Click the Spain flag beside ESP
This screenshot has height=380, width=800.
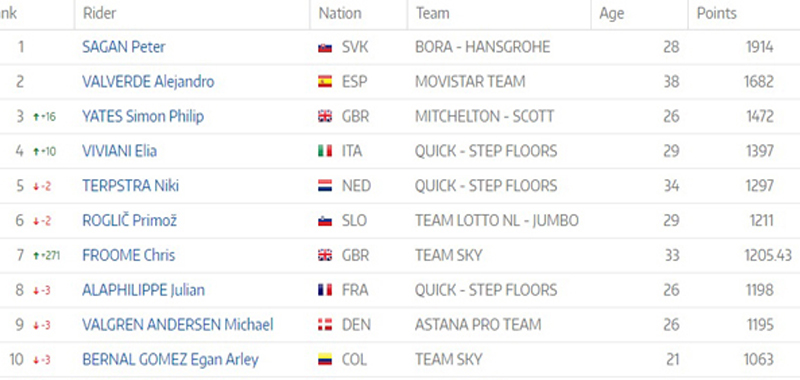pos(325,82)
